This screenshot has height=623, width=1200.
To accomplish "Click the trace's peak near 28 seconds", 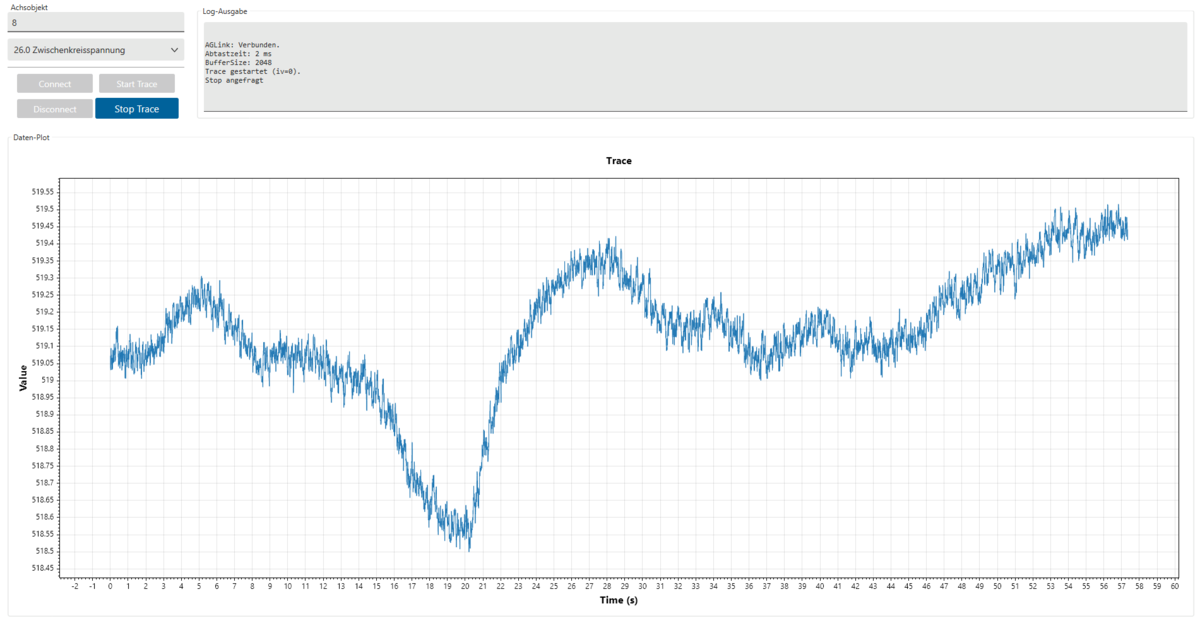I will (610, 241).
